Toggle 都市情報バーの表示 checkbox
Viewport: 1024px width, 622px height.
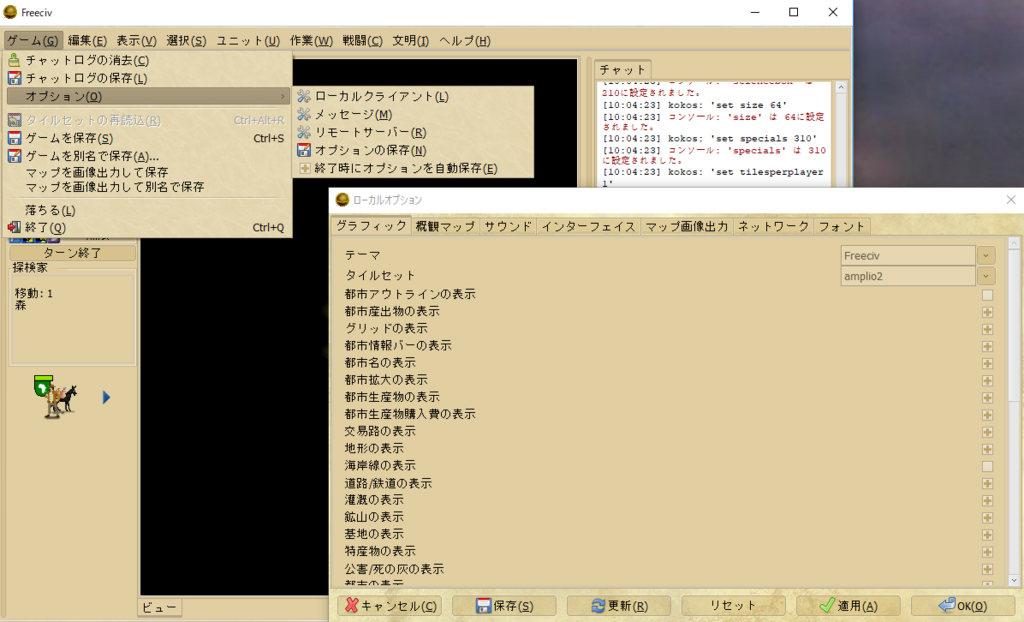tap(987, 346)
